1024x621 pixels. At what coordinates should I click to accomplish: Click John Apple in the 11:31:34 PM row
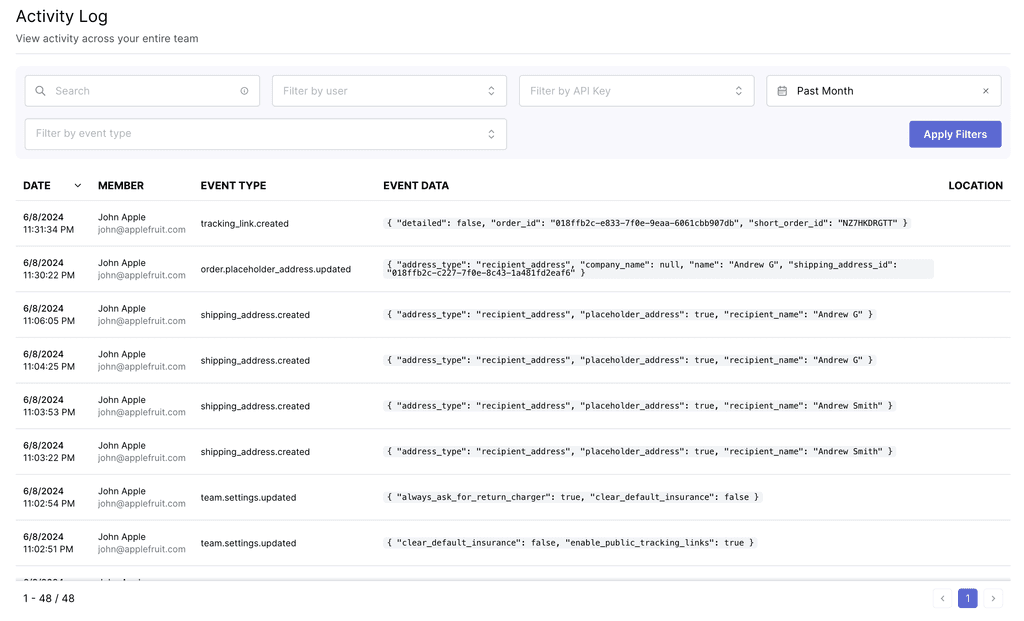click(121, 217)
